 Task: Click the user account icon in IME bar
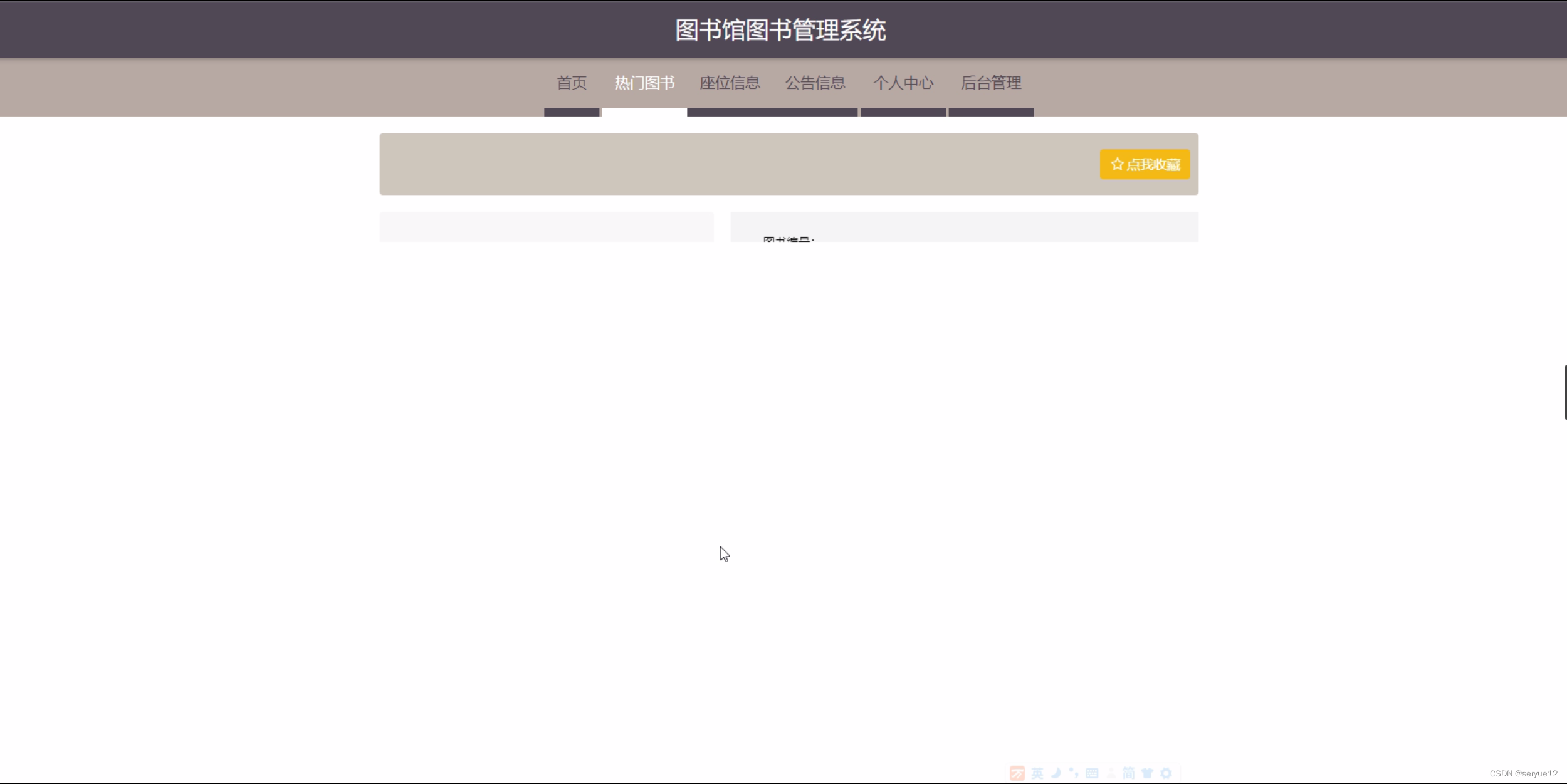[1111, 773]
